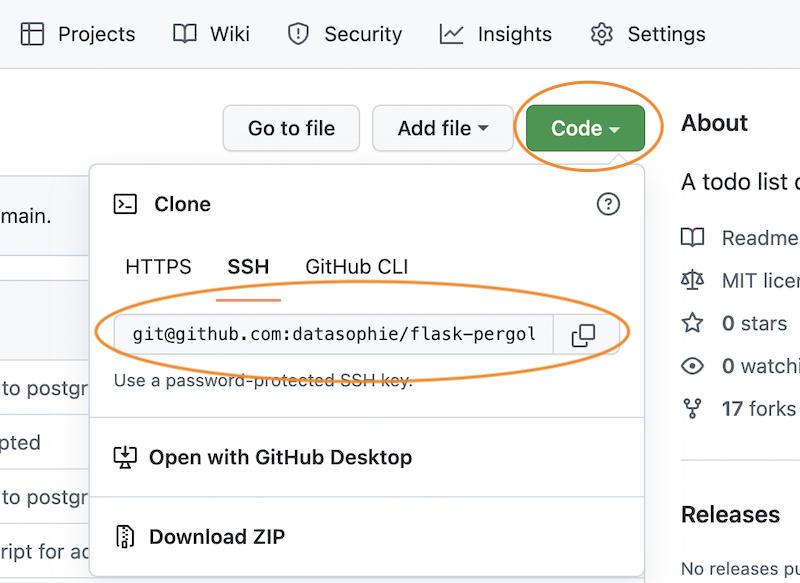Click the star icon beside stars count
Image resolution: width=800 pixels, height=583 pixels.
tap(692, 323)
